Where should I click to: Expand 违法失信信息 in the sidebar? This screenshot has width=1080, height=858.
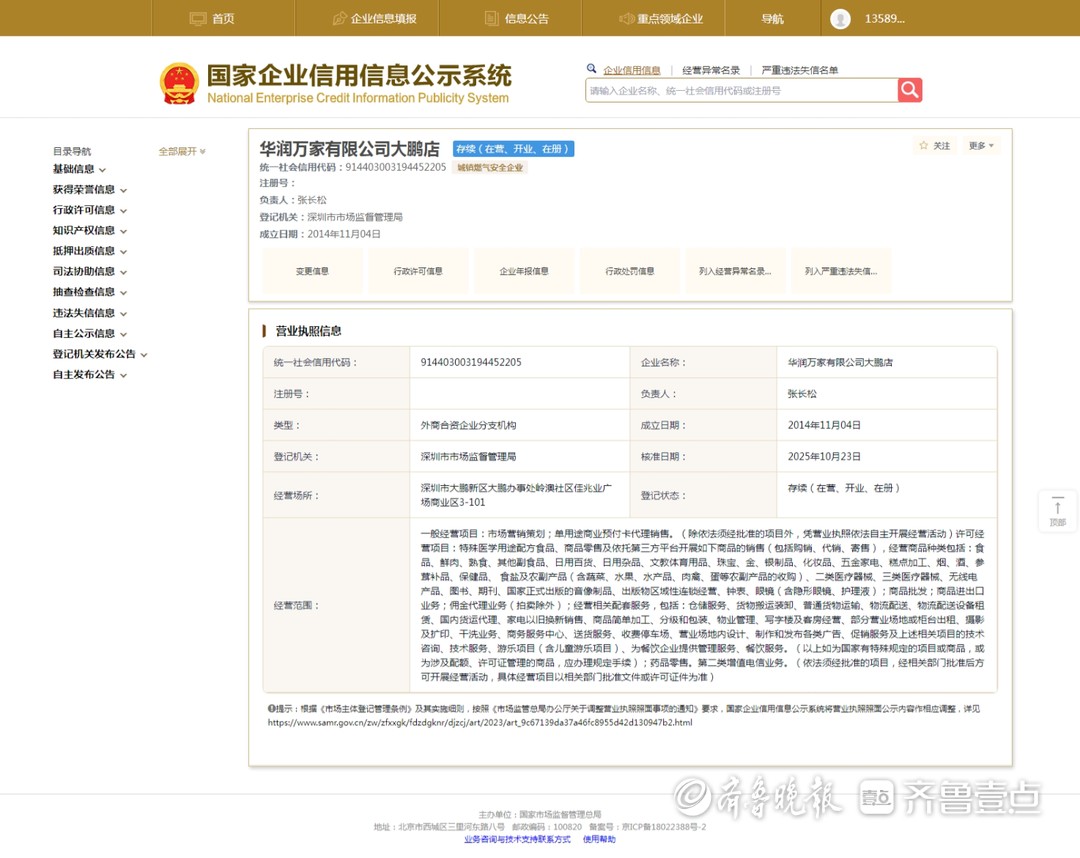tap(90, 313)
